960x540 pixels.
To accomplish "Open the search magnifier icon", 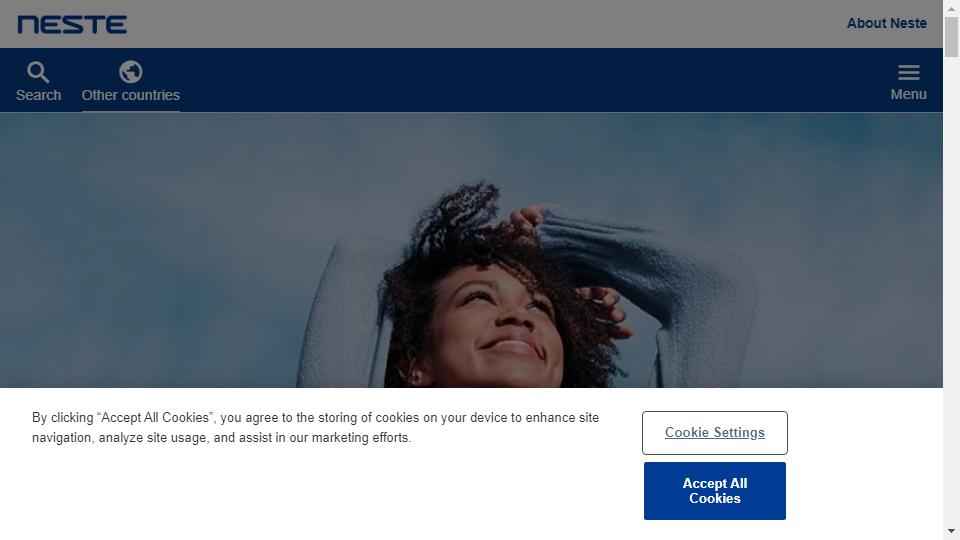I will pyautogui.click(x=38, y=72).
